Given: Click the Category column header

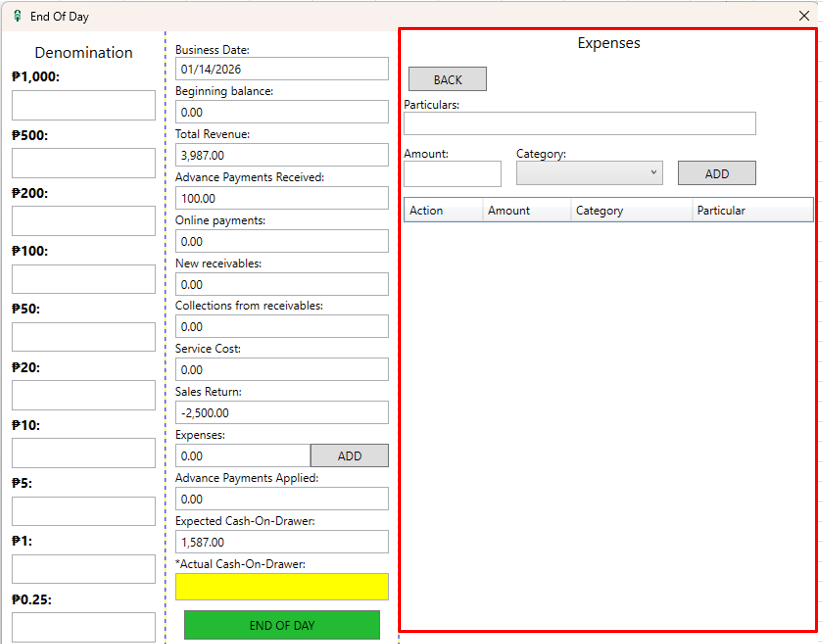Looking at the screenshot, I should click(x=630, y=210).
